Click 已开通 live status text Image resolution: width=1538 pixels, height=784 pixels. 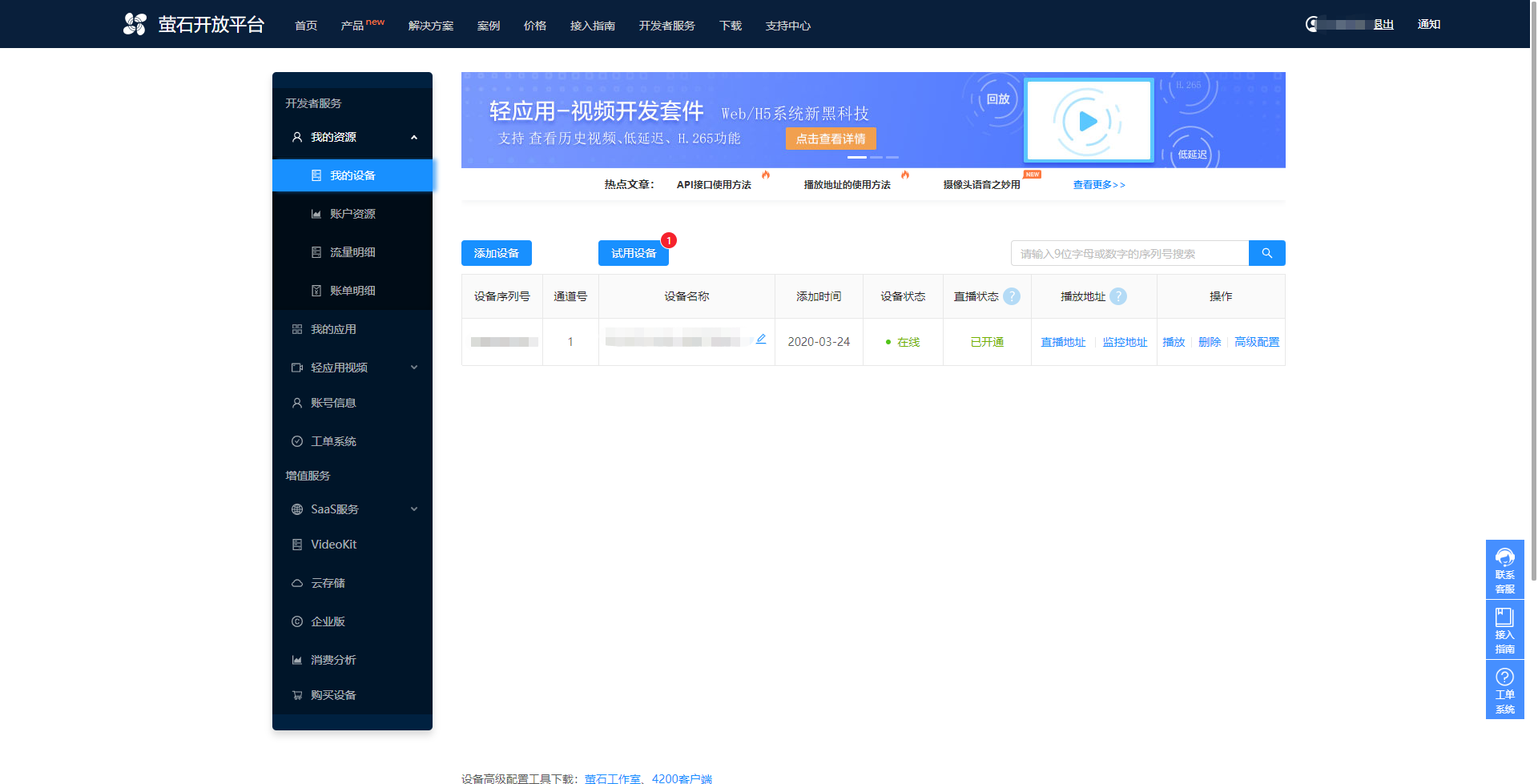pyautogui.click(x=987, y=342)
